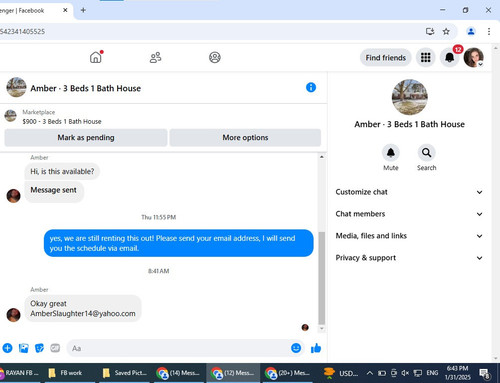Click AmberSlaughter14@yahoo.com message
The height and width of the screenshot is (383, 500).
coord(83,314)
